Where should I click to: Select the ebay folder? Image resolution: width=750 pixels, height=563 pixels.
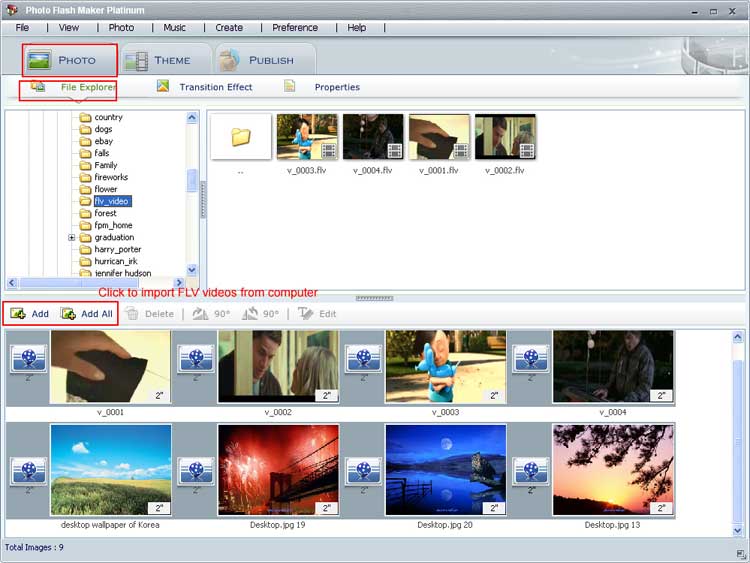(97, 141)
